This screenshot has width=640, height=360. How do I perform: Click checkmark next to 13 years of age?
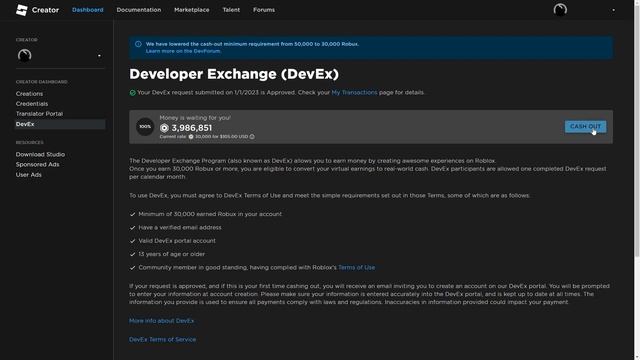point(132,254)
